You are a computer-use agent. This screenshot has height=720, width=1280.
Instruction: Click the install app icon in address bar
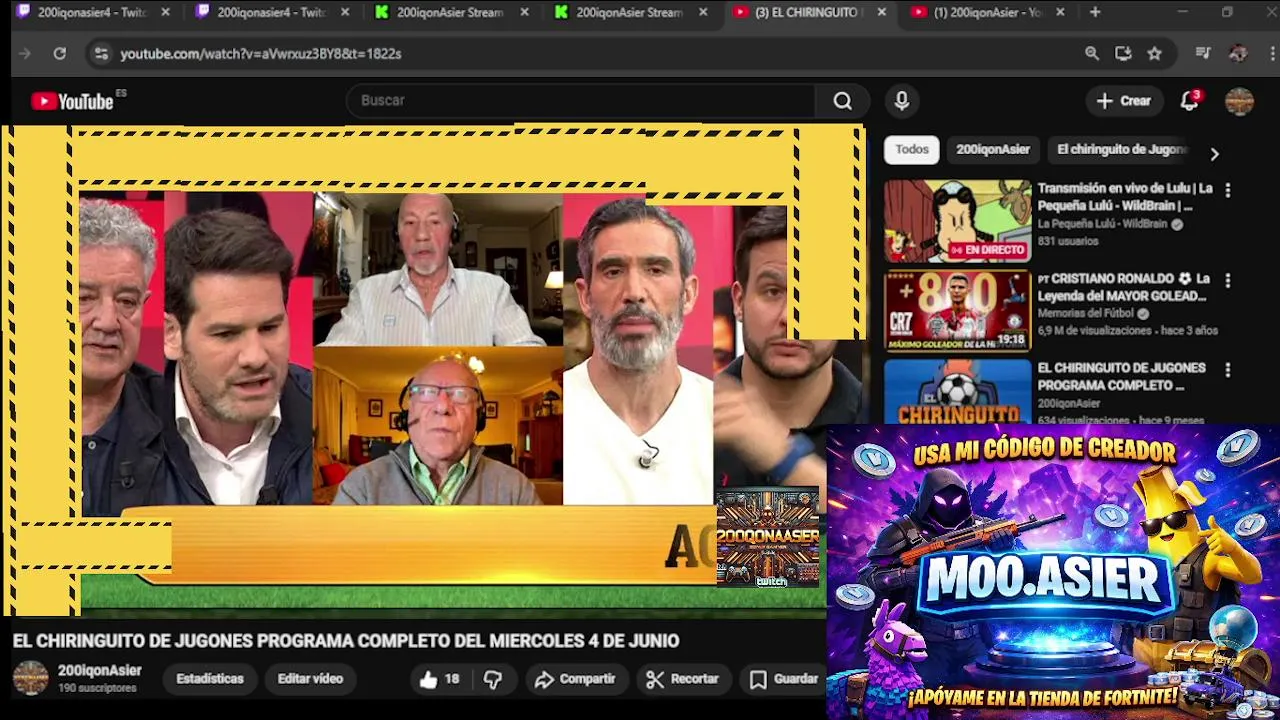[1123, 53]
